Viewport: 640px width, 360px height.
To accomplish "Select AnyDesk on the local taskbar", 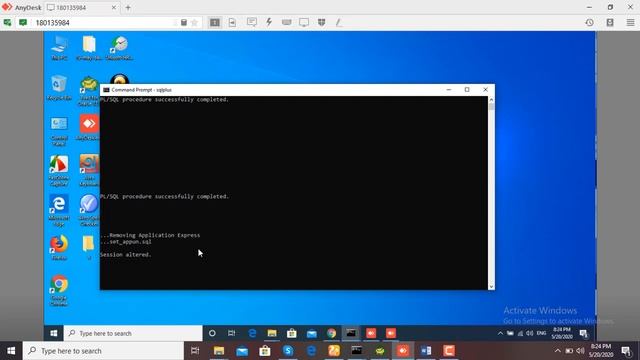I will pyautogui.click(x=403, y=351).
